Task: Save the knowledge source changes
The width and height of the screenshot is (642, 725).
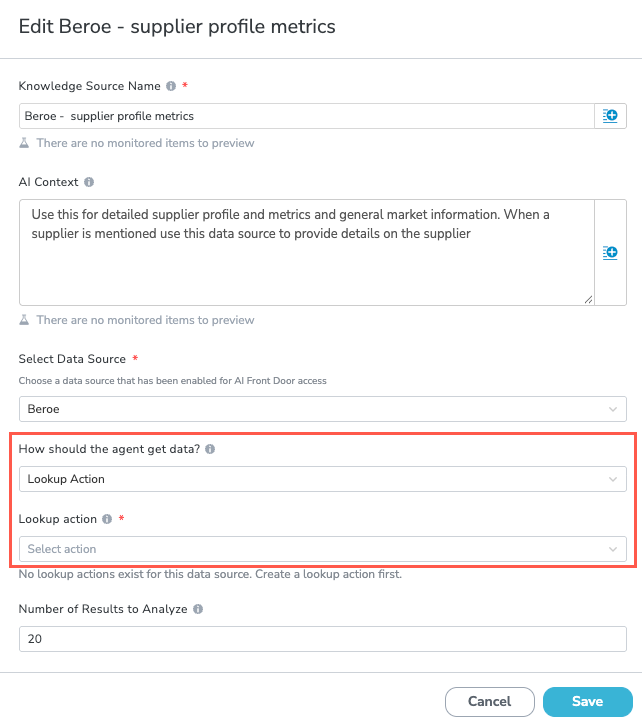Action: [x=587, y=701]
